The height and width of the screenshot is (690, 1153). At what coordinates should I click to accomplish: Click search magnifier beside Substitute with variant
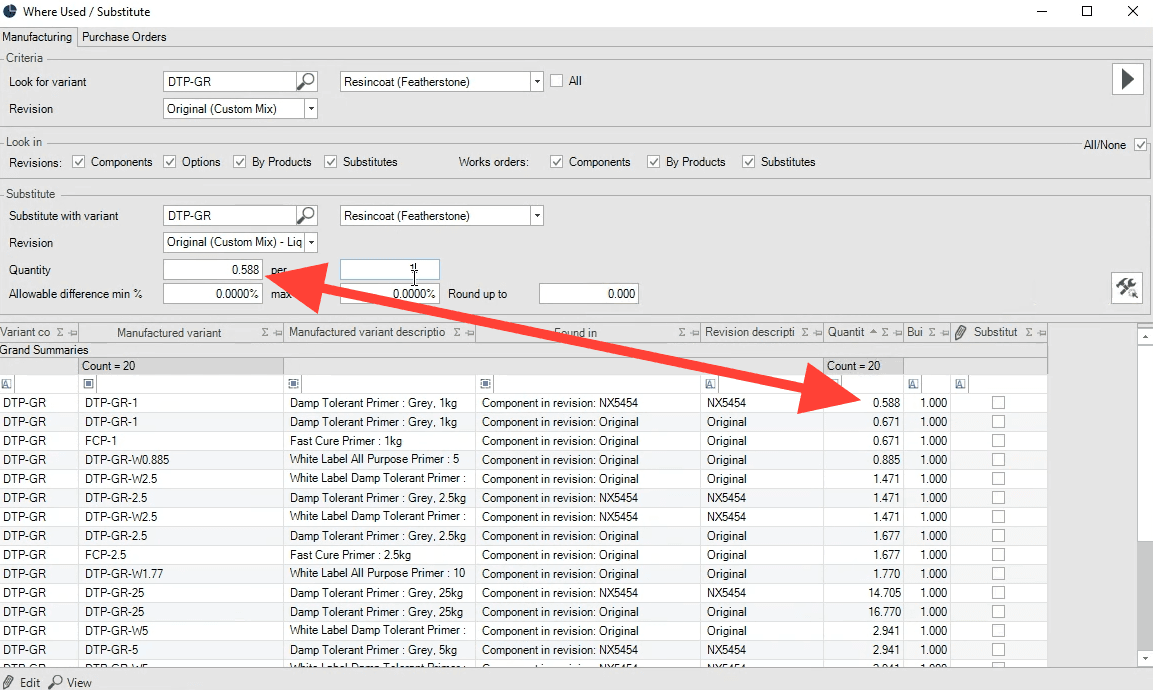[306, 216]
